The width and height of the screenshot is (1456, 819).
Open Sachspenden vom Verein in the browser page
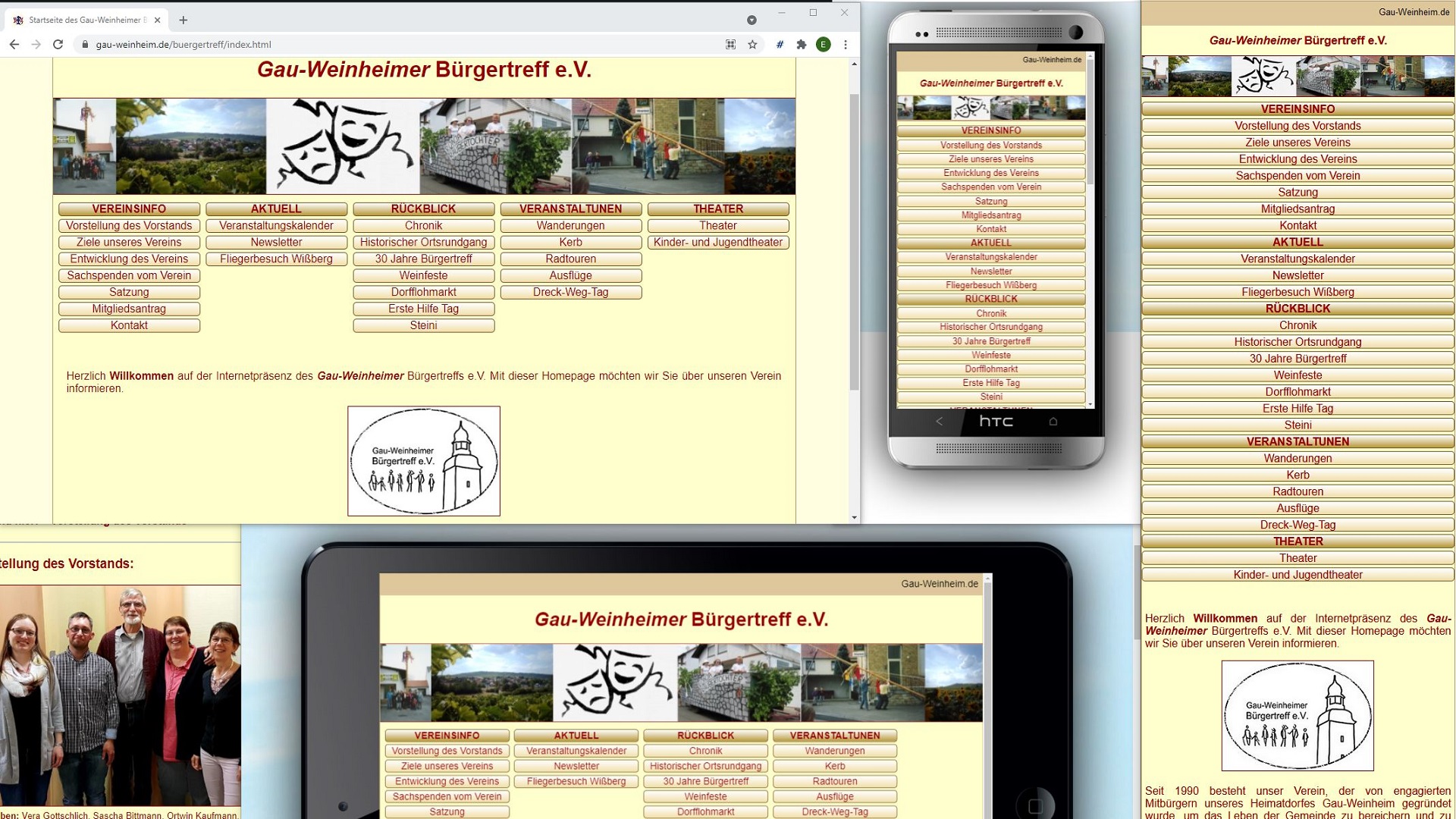click(129, 275)
